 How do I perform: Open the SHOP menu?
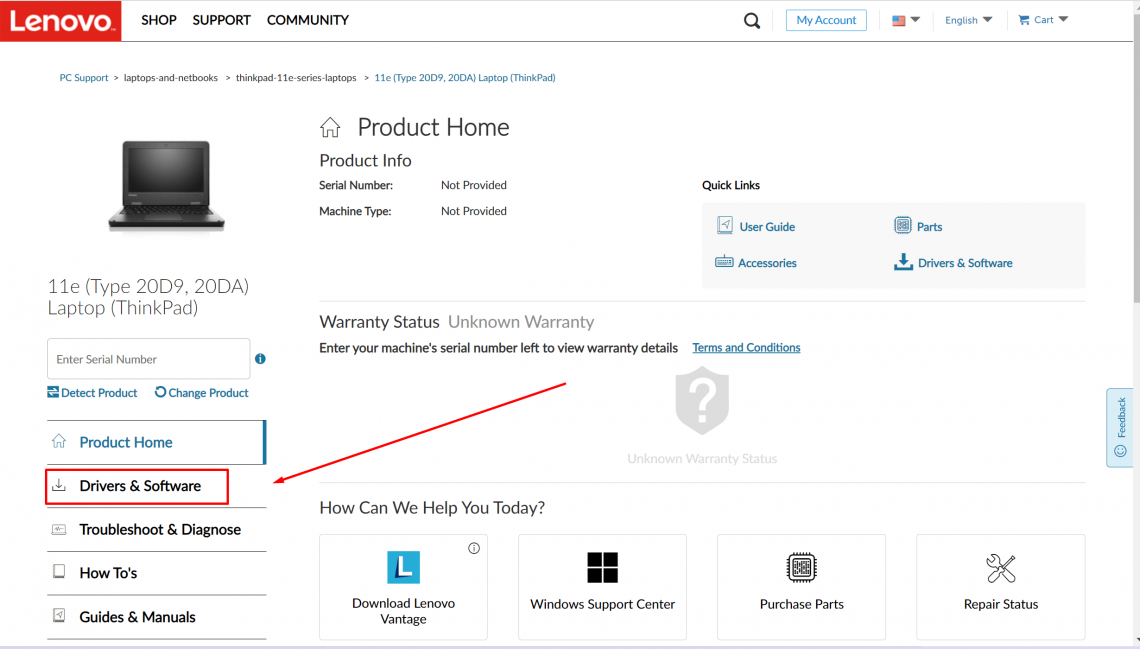tap(158, 20)
